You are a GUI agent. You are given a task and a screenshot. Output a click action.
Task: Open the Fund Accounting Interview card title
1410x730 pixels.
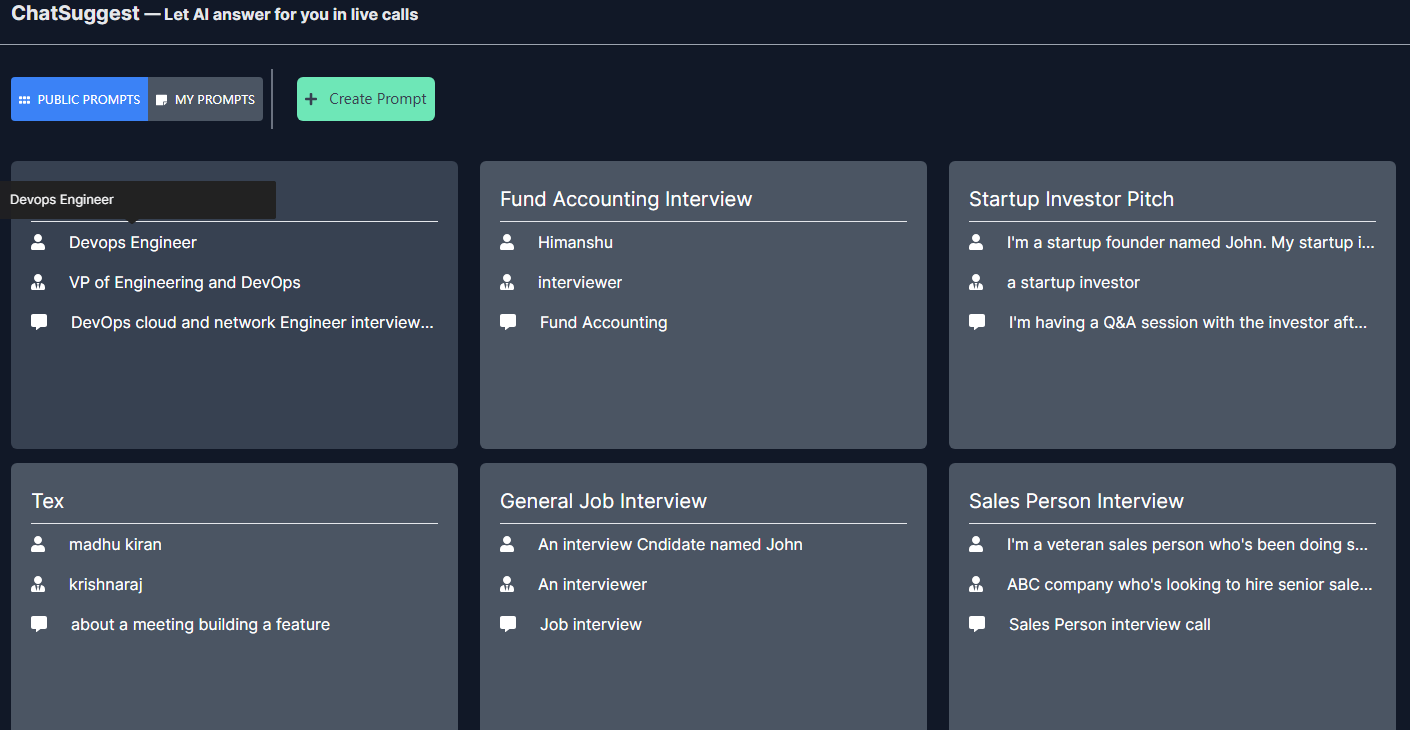coord(626,199)
